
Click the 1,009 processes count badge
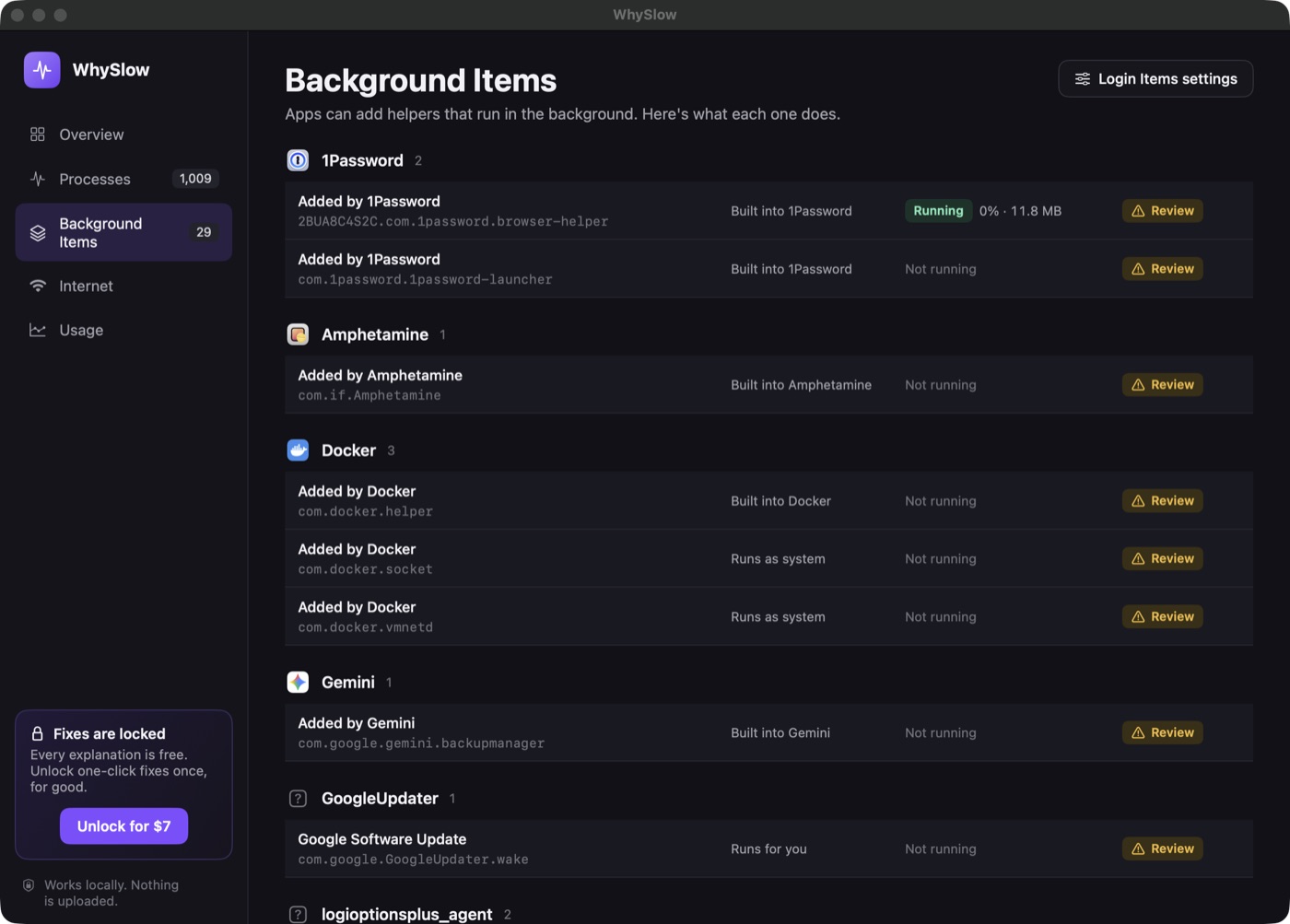click(x=195, y=179)
